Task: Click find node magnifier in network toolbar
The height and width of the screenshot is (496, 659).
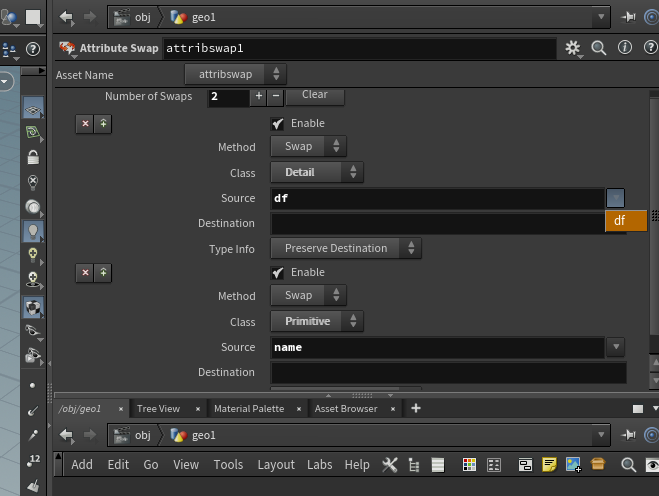Action: click(x=628, y=465)
